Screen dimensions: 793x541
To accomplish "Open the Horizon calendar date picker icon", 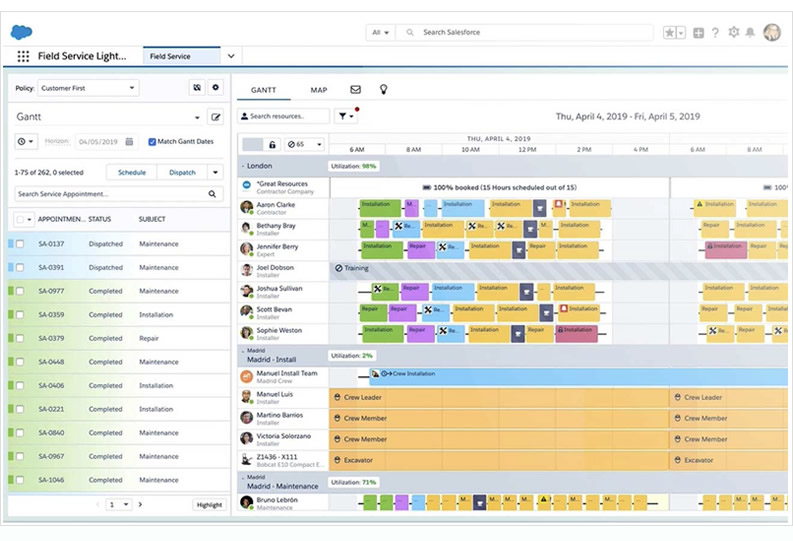I will tap(129, 142).
